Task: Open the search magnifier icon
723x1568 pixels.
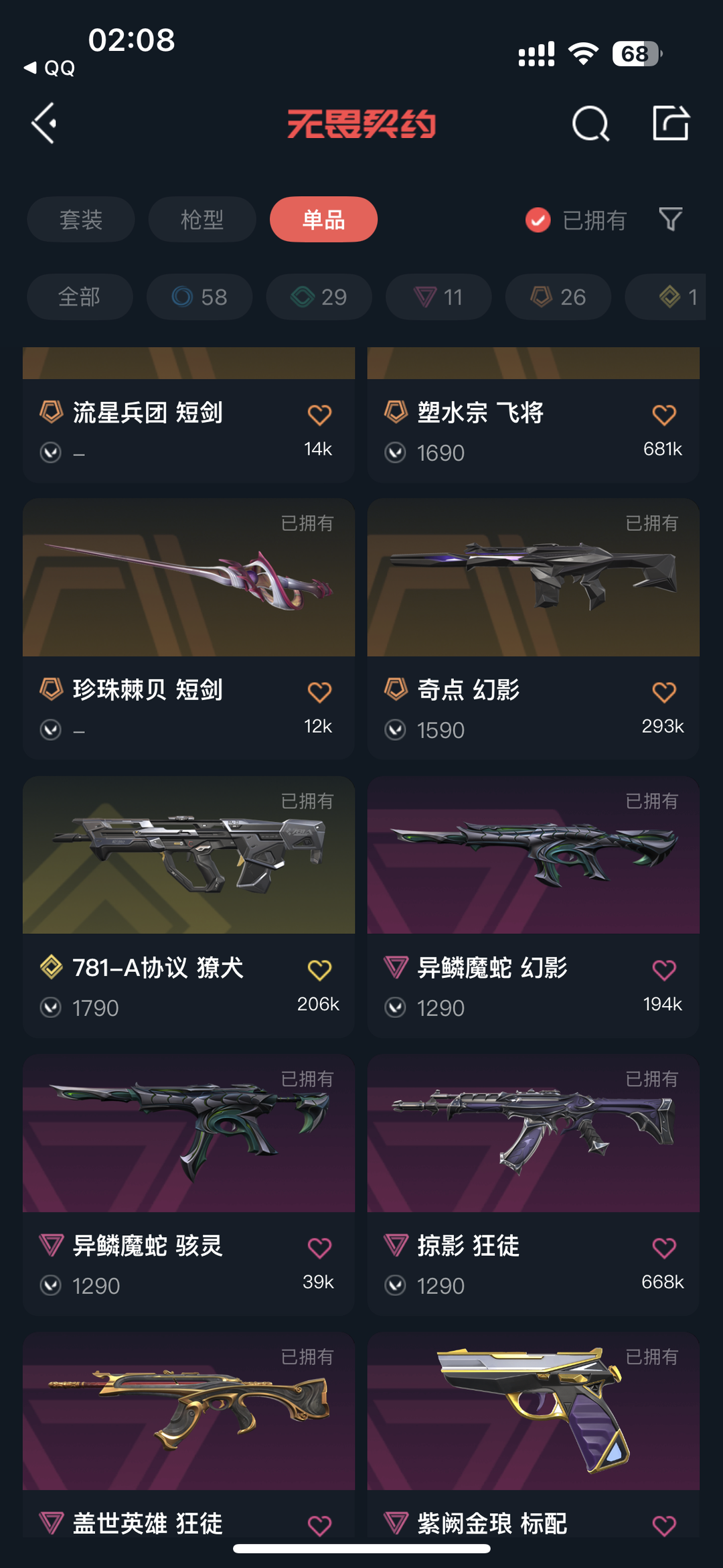Action: pos(590,123)
